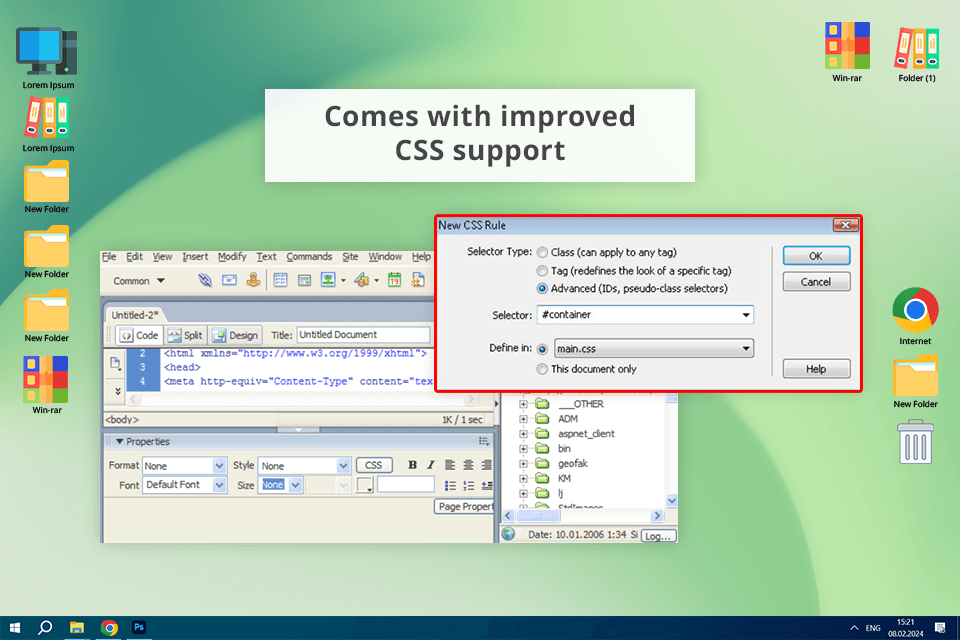Open the Windows Start menu
Screen dimensions: 960x640
tap(15, 628)
